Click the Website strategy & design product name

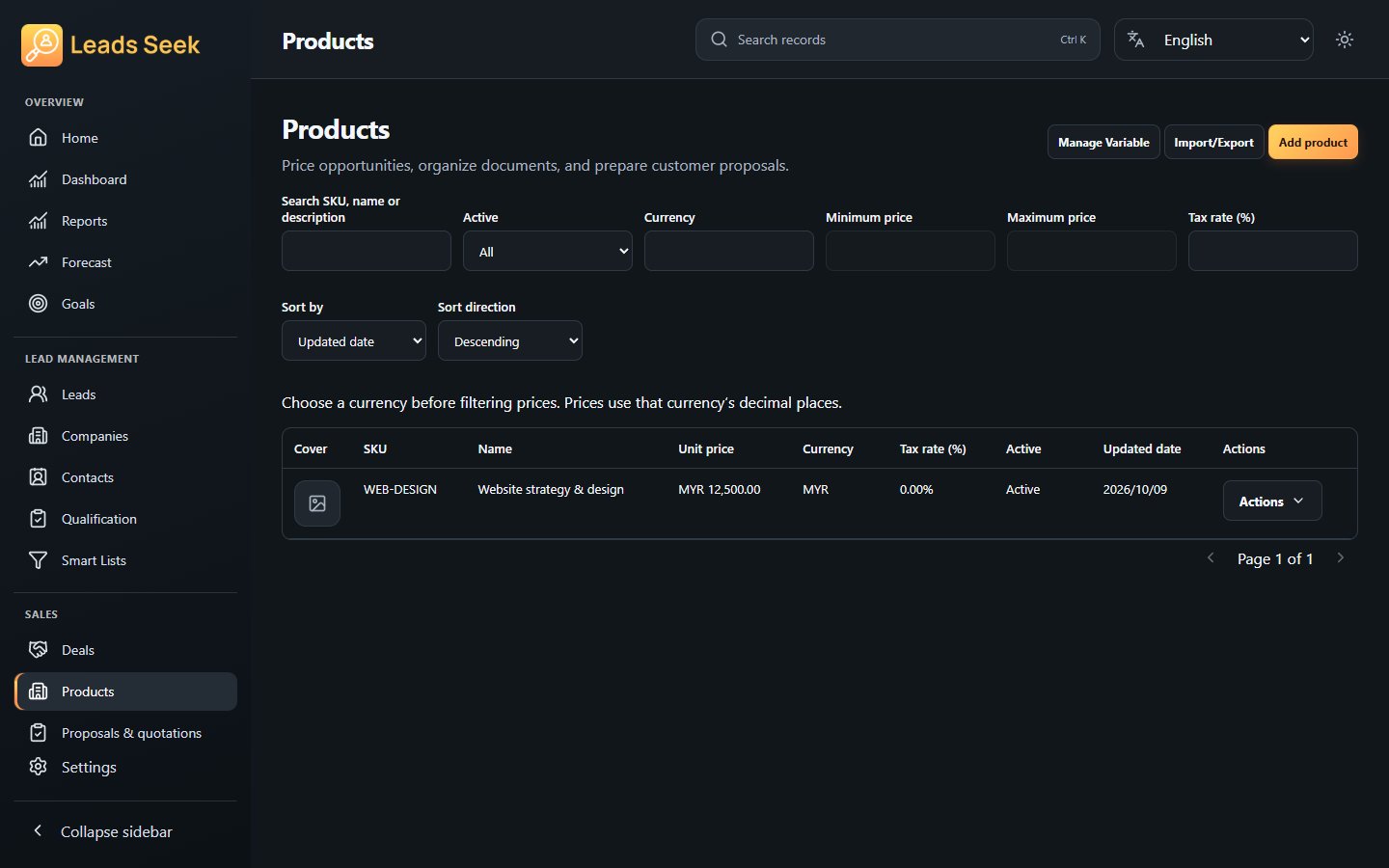551,490
